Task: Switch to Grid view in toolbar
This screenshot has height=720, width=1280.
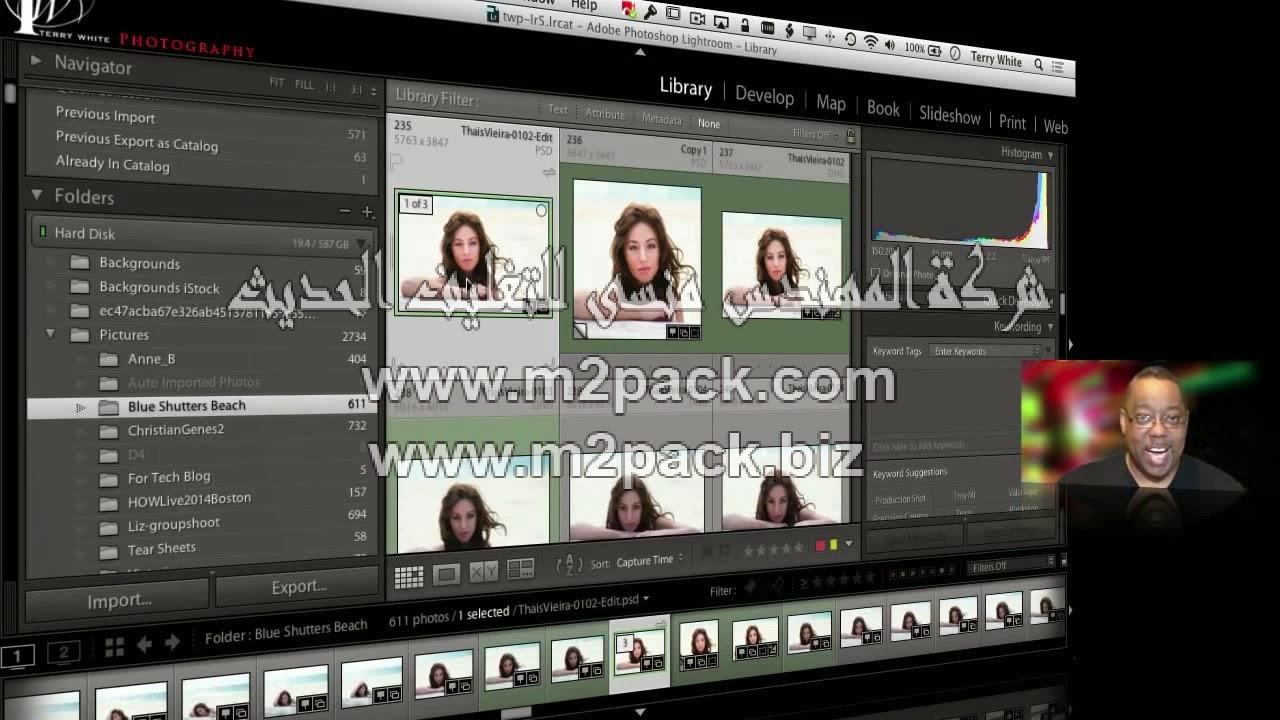Action: (408, 577)
